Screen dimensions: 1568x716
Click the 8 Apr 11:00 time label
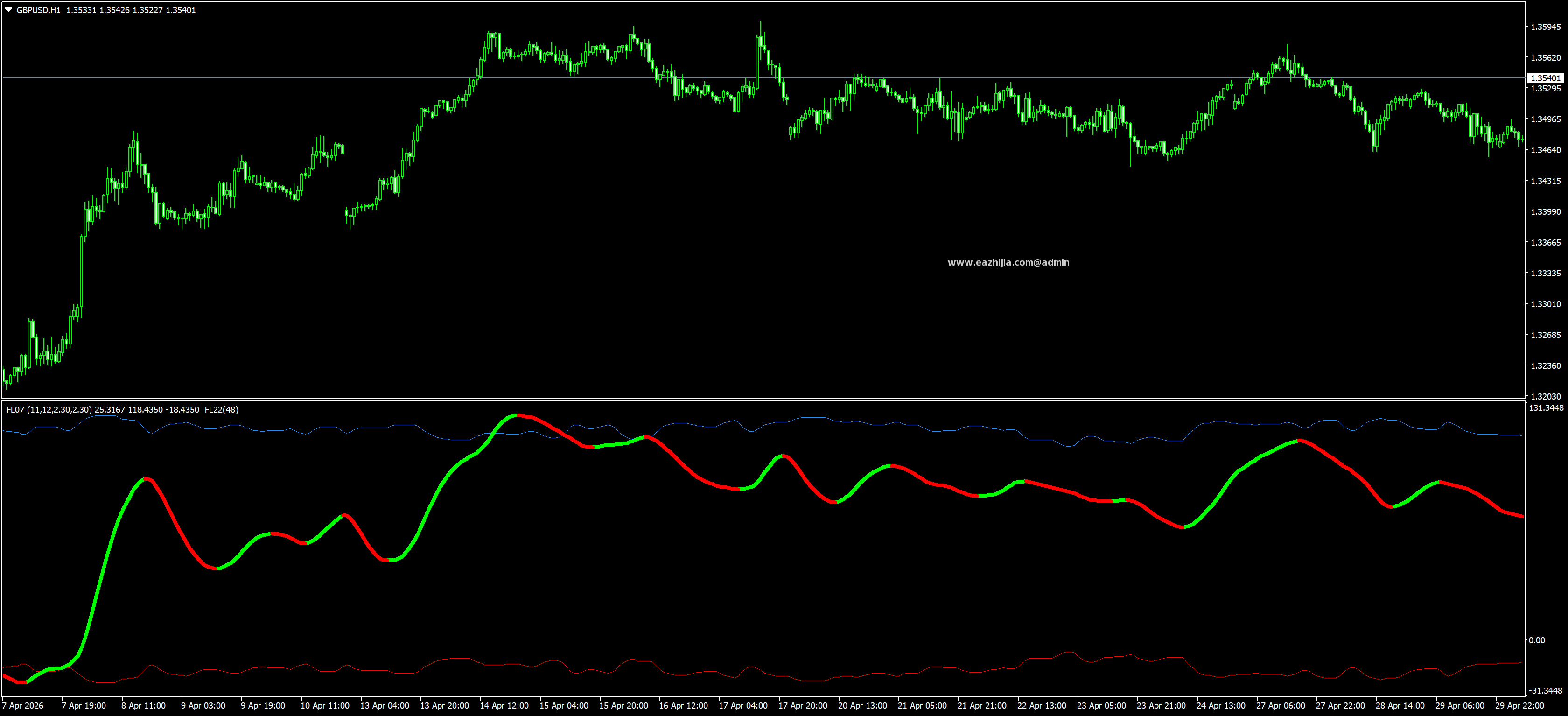coord(143,706)
